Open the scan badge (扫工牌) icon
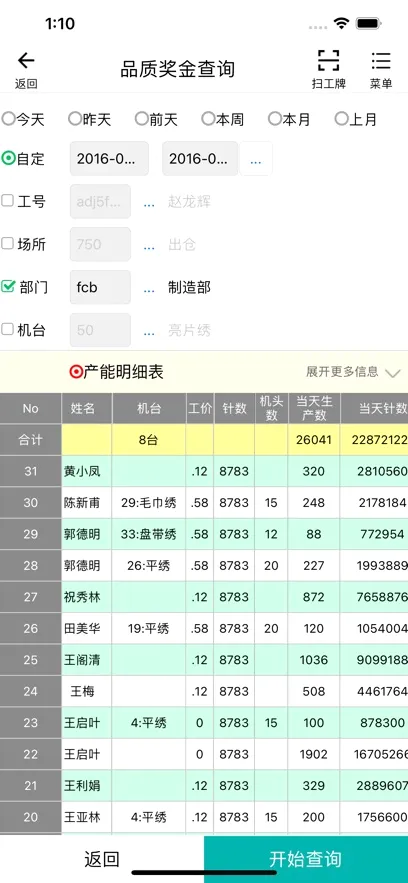Viewport: 408px width, 883px height. click(x=329, y=60)
